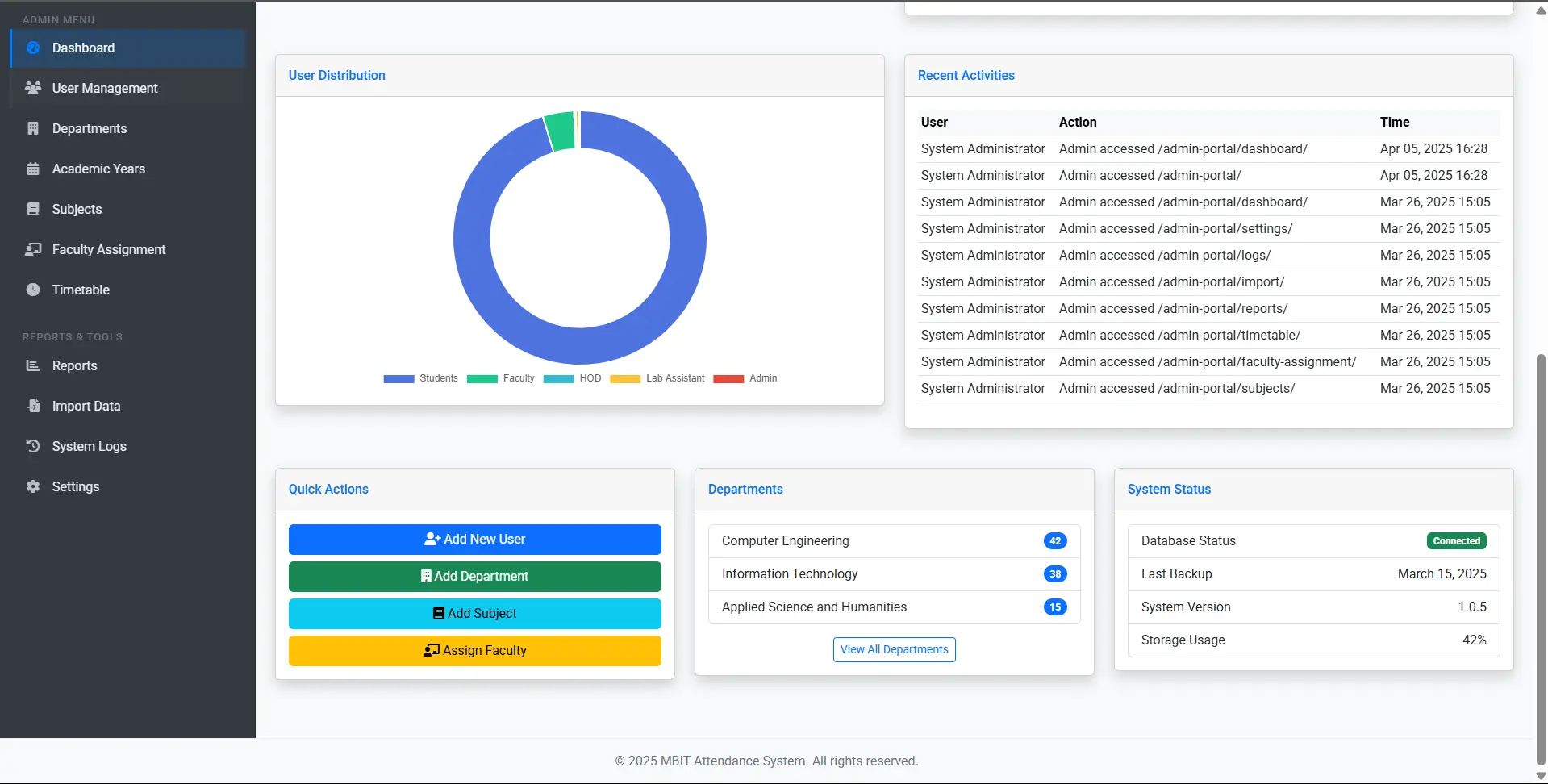Click the scrollbar down arrow
Image resolution: width=1548 pixels, height=784 pixels.
point(1539,775)
